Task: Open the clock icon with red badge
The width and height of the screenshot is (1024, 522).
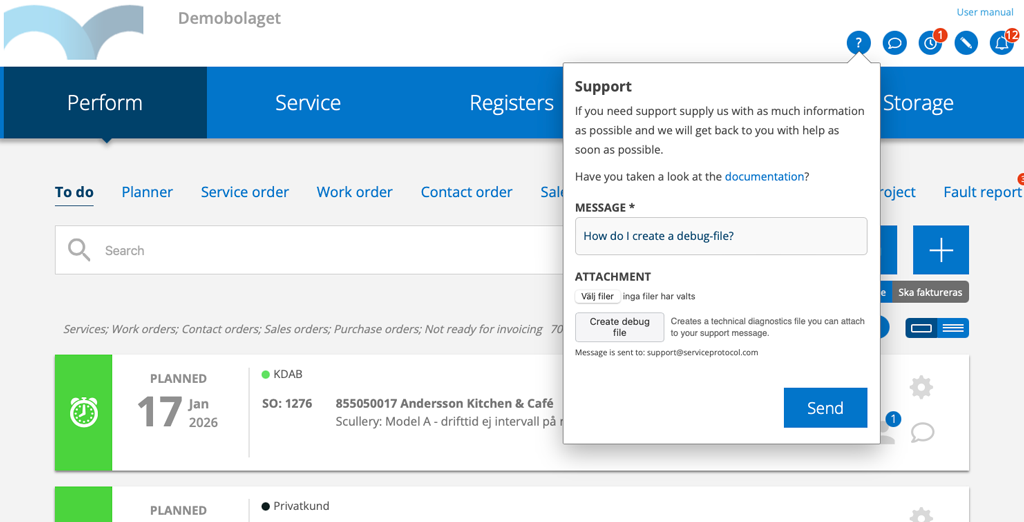Action: tap(930, 43)
